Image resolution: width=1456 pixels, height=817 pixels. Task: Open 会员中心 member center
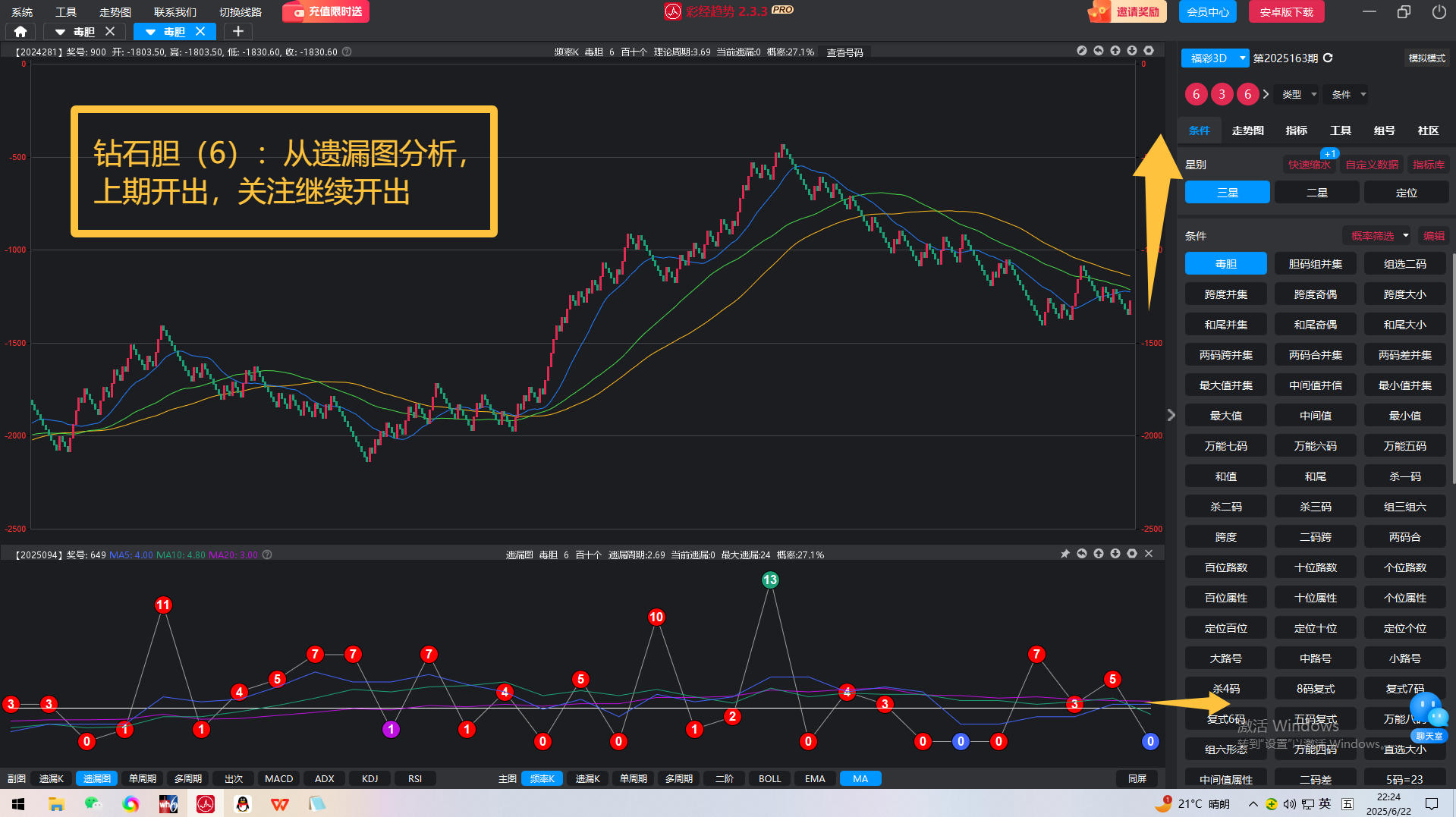(x=1208, y=11)
